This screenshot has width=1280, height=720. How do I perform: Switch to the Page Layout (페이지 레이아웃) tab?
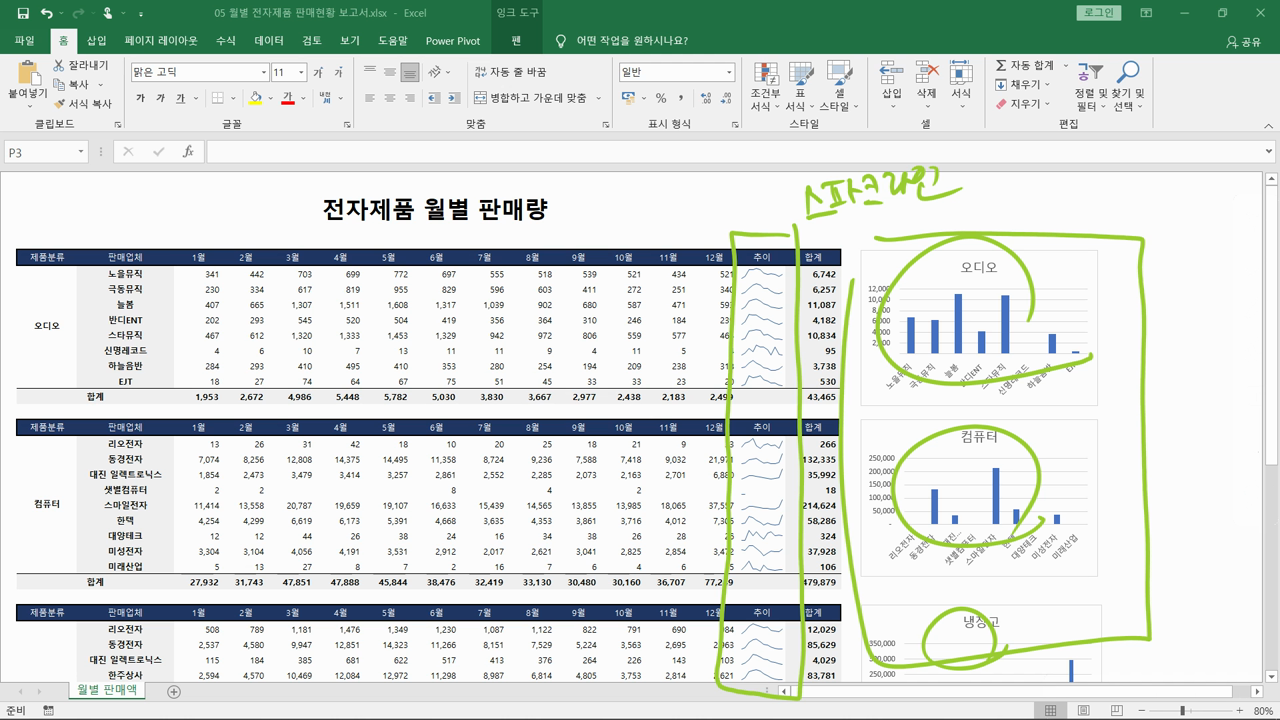pos(161,41)
